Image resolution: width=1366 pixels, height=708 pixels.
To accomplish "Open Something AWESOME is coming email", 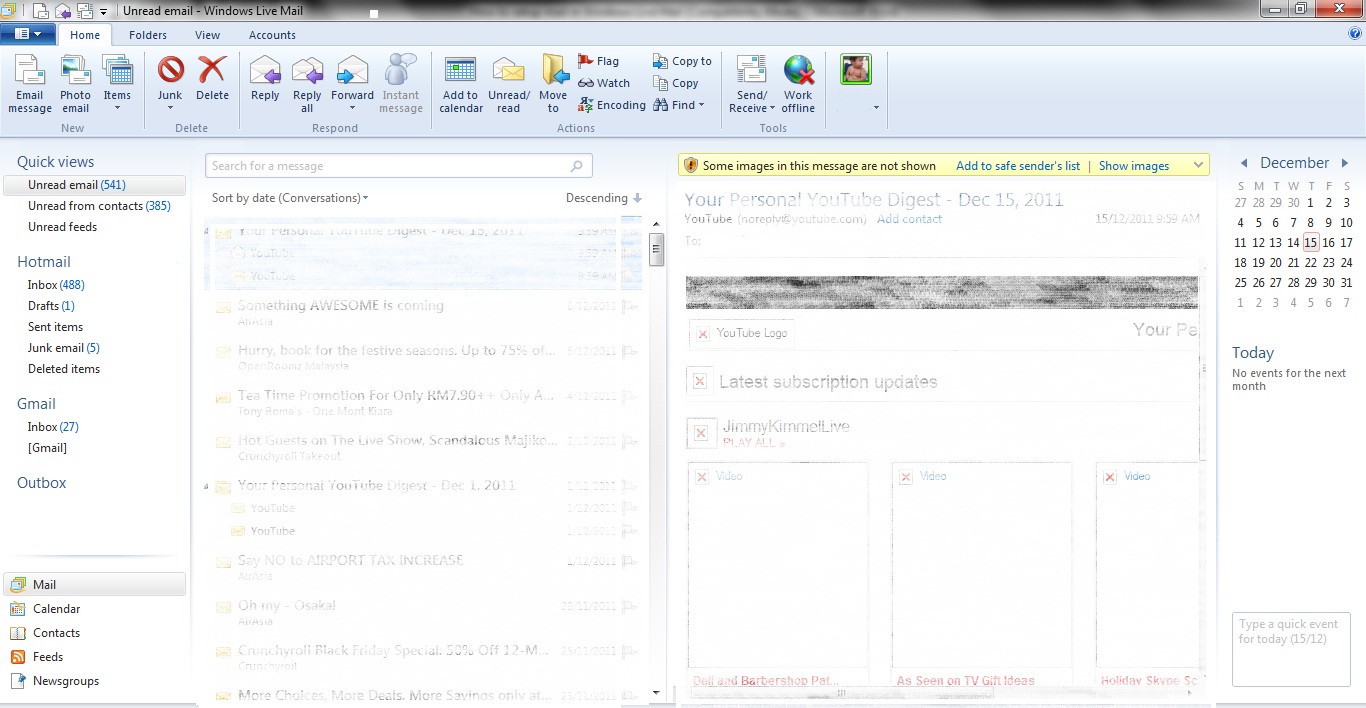I will point(425,312).
